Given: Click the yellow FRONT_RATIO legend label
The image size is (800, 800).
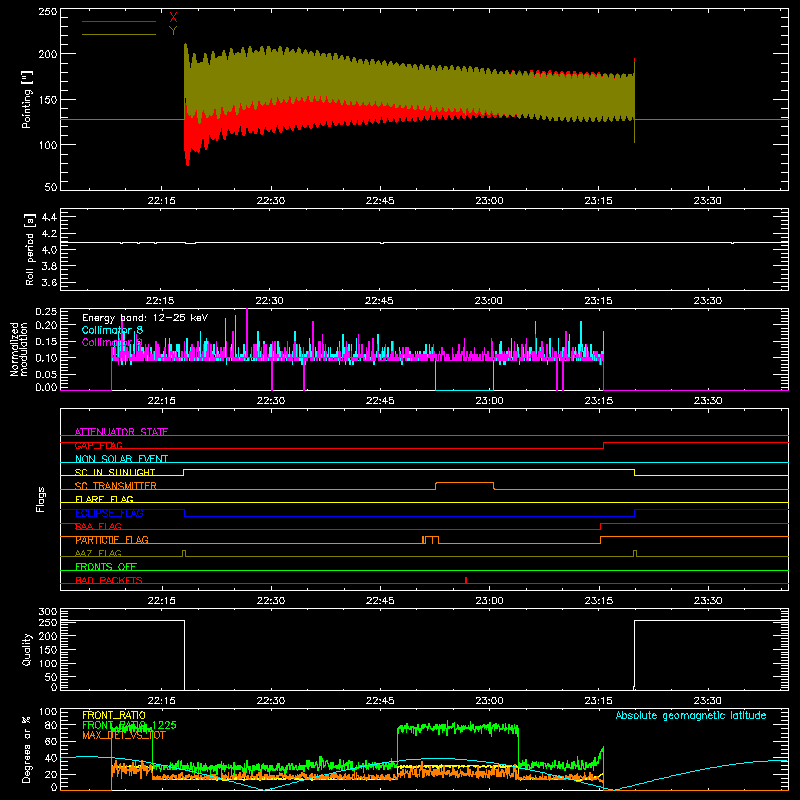Looking at the screenshot, I should (x=114, y=715).
